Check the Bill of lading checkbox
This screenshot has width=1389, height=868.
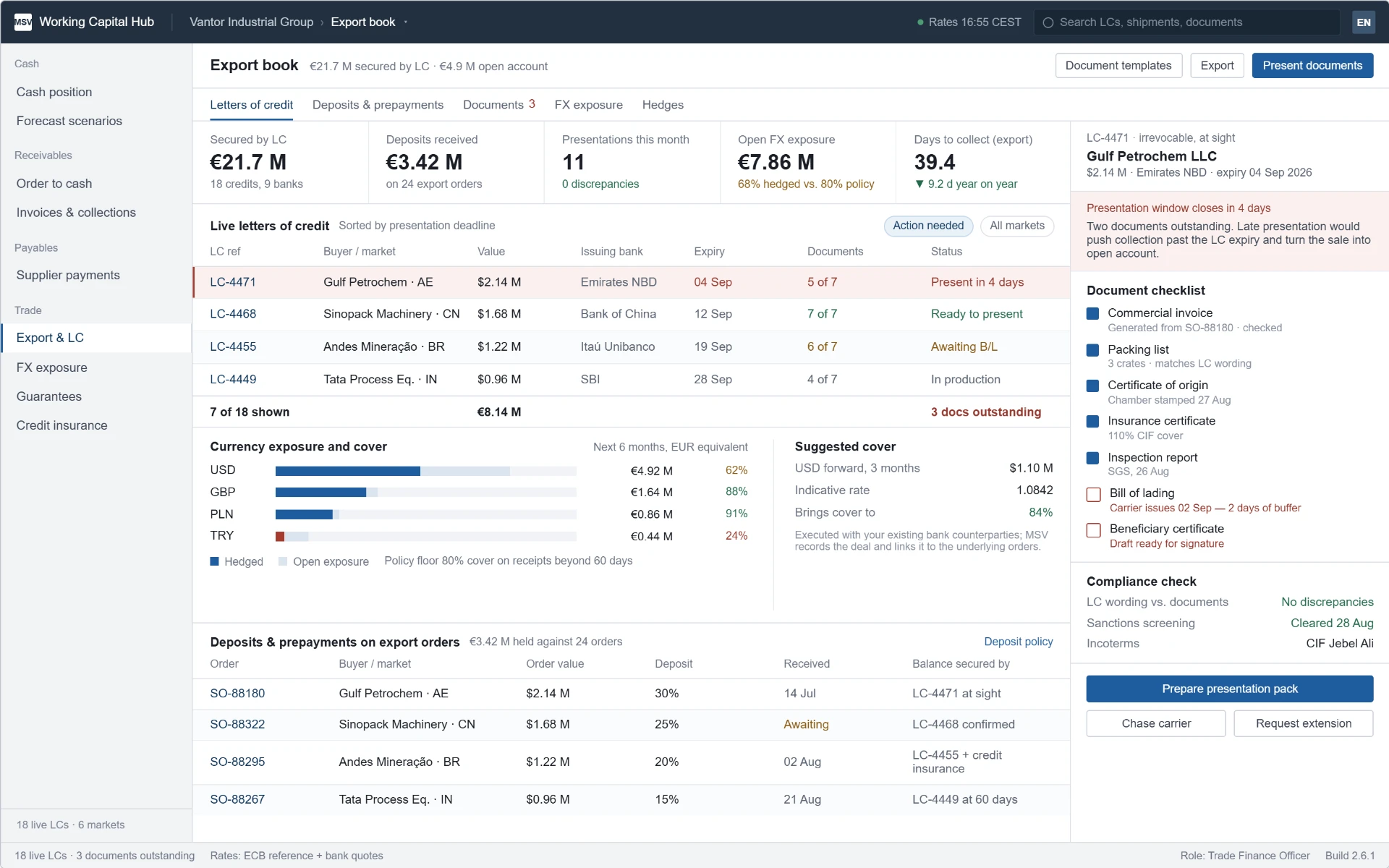coord(1094,494)
